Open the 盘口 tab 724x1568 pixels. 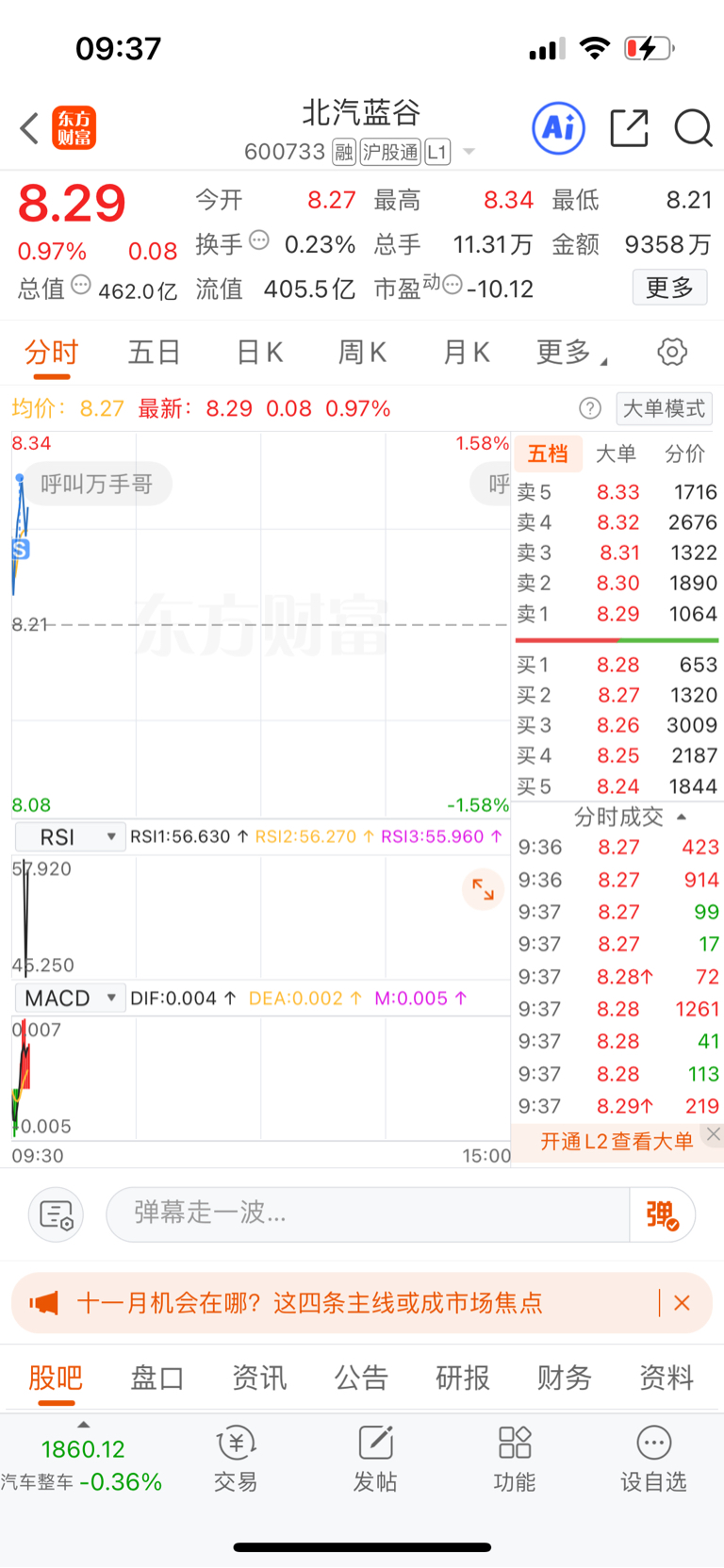157,1378
